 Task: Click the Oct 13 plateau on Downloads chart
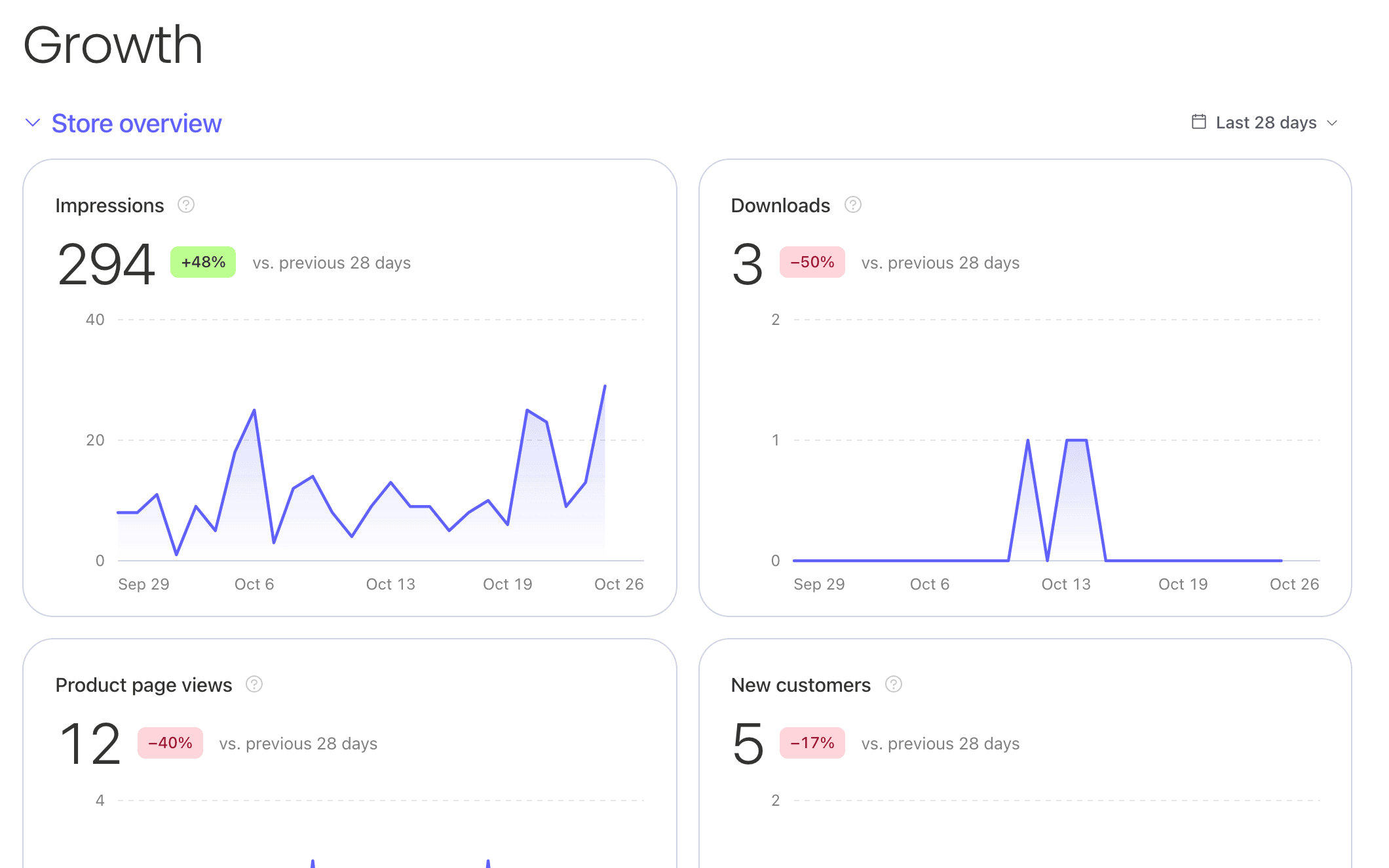[1076, 440]
